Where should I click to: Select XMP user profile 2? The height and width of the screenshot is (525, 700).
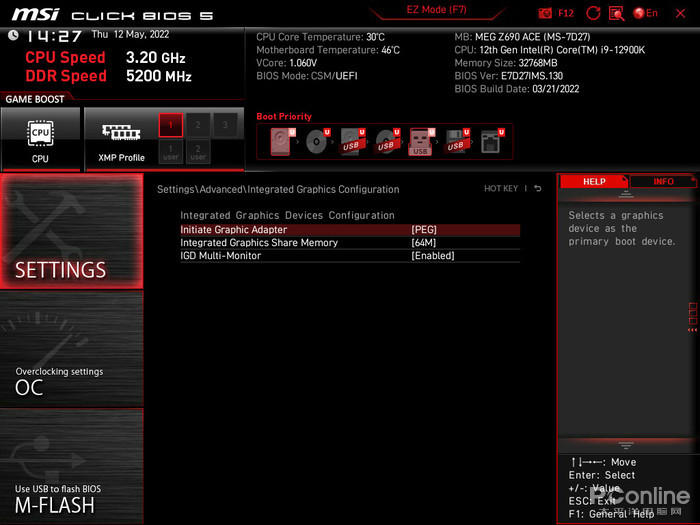(x=198, y=152)
